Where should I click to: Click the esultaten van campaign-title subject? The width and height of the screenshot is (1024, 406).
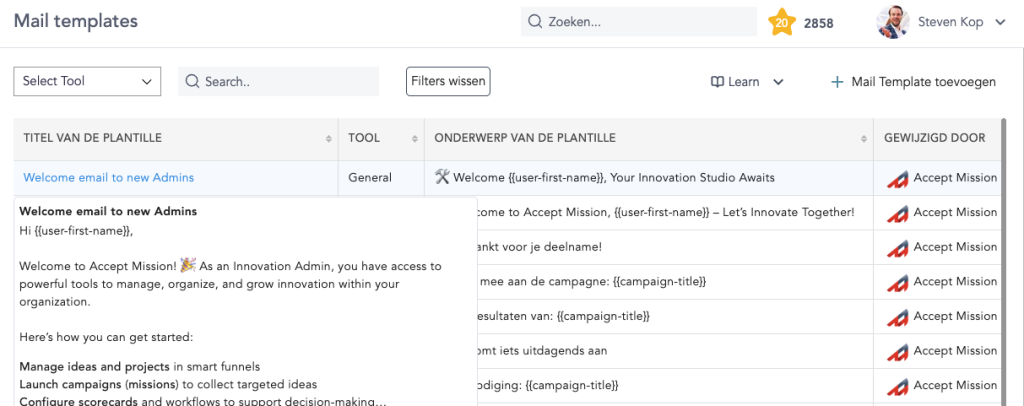point(565,316)
